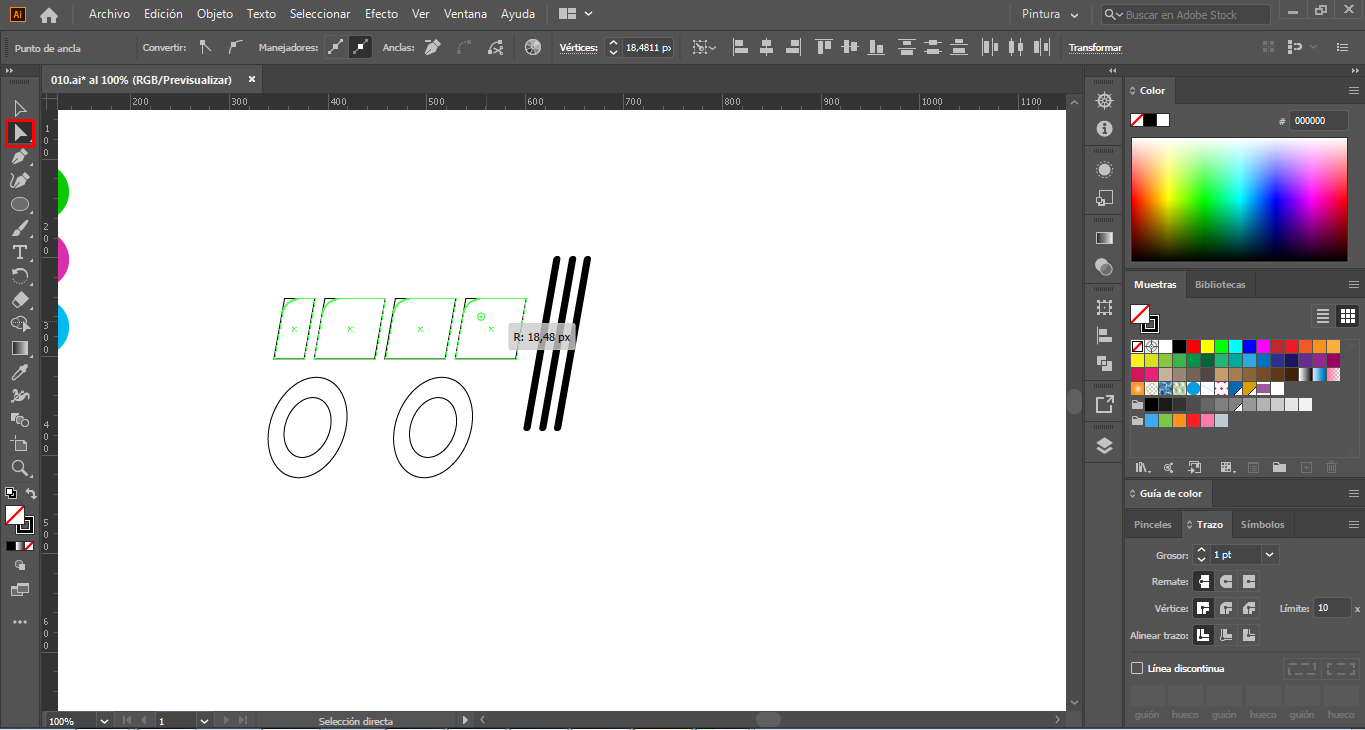Select the Type tool
1365x730 pixels.
point(20,252)
